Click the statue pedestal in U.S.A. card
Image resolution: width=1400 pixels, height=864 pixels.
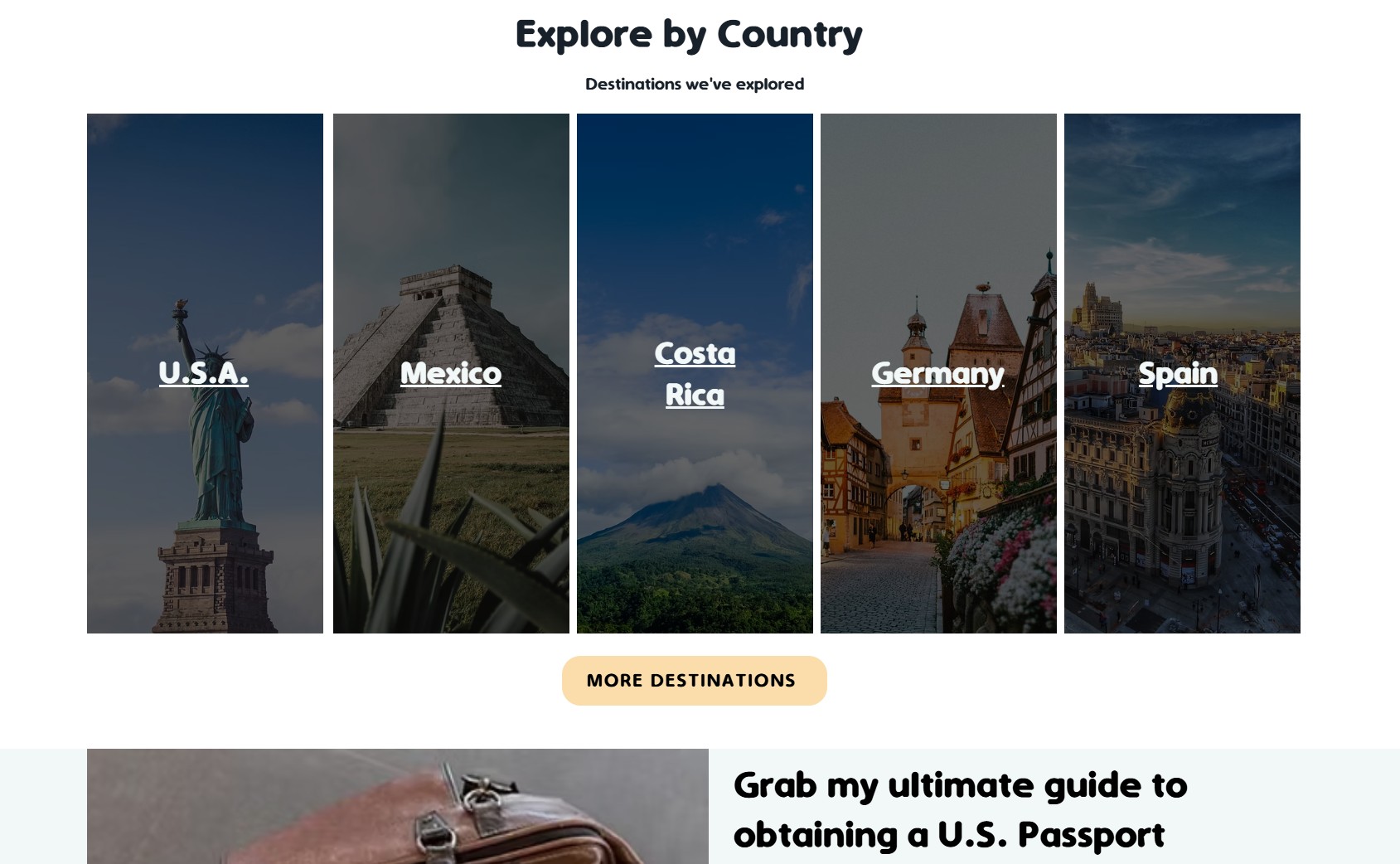(x=216, y=580)
